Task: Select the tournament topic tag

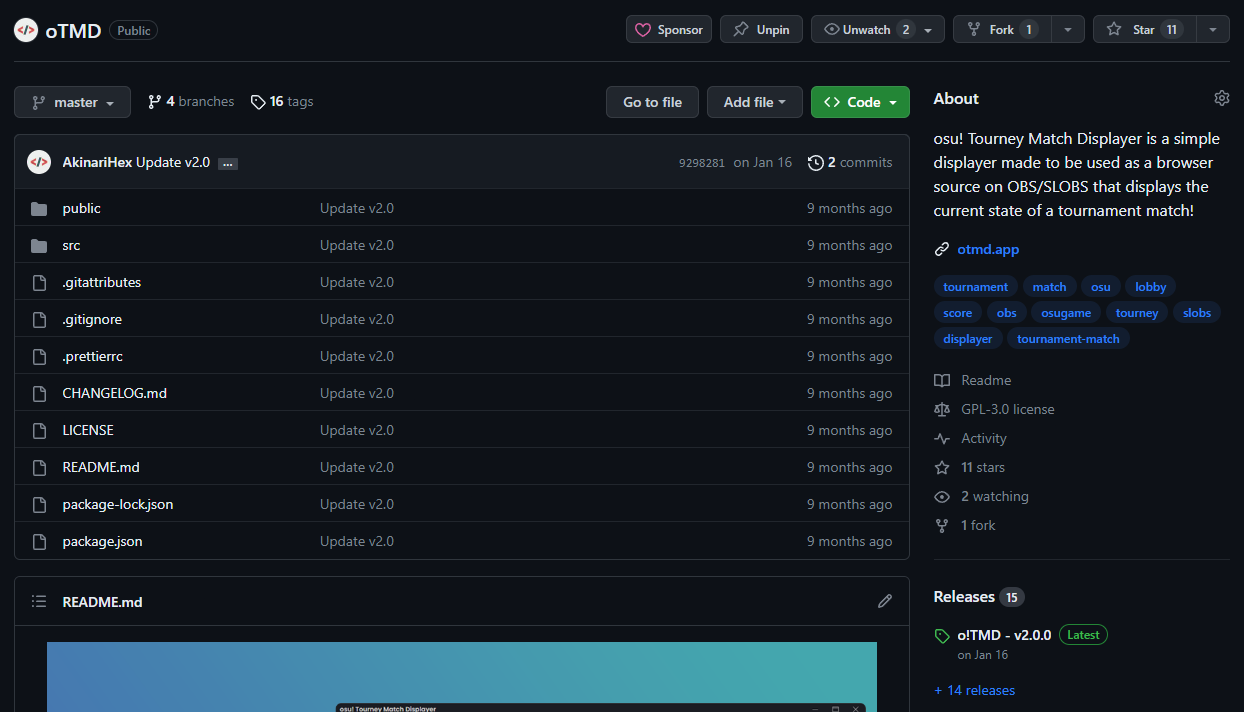Action: coord(976,287)
